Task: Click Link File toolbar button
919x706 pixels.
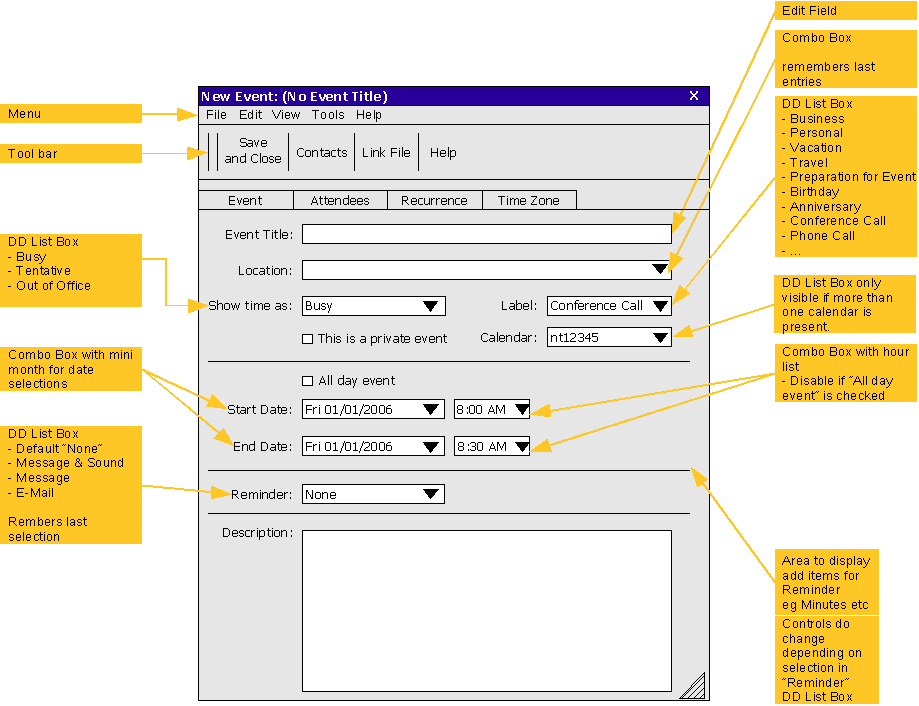Action: coord(386,153)
